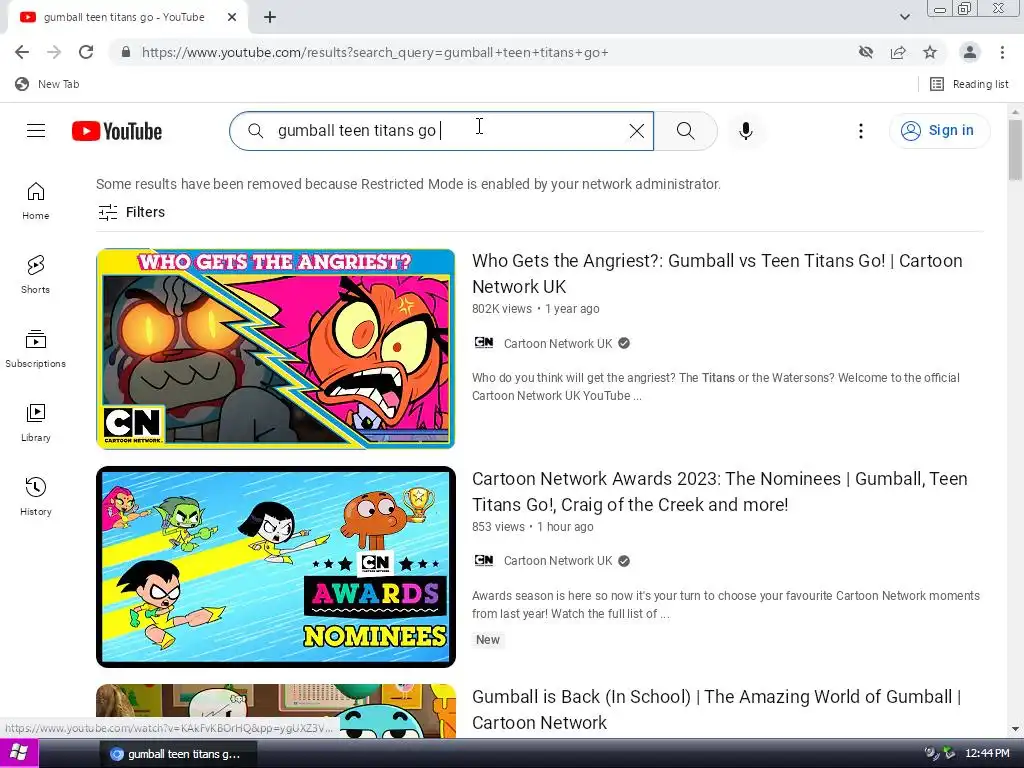
Task: Click the crossed-eye tracking icon
Action: point(866,52)
